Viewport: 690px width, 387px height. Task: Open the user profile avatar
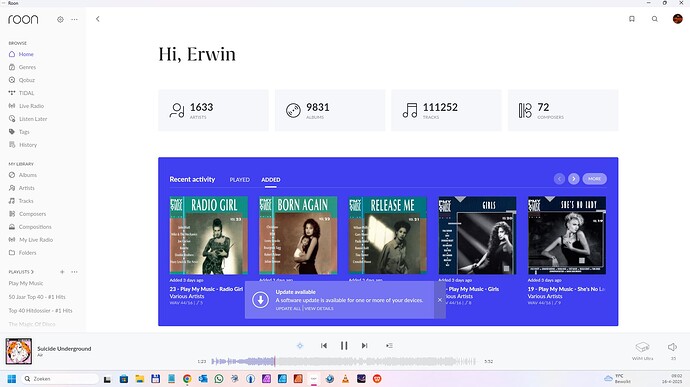pos(678,19)
